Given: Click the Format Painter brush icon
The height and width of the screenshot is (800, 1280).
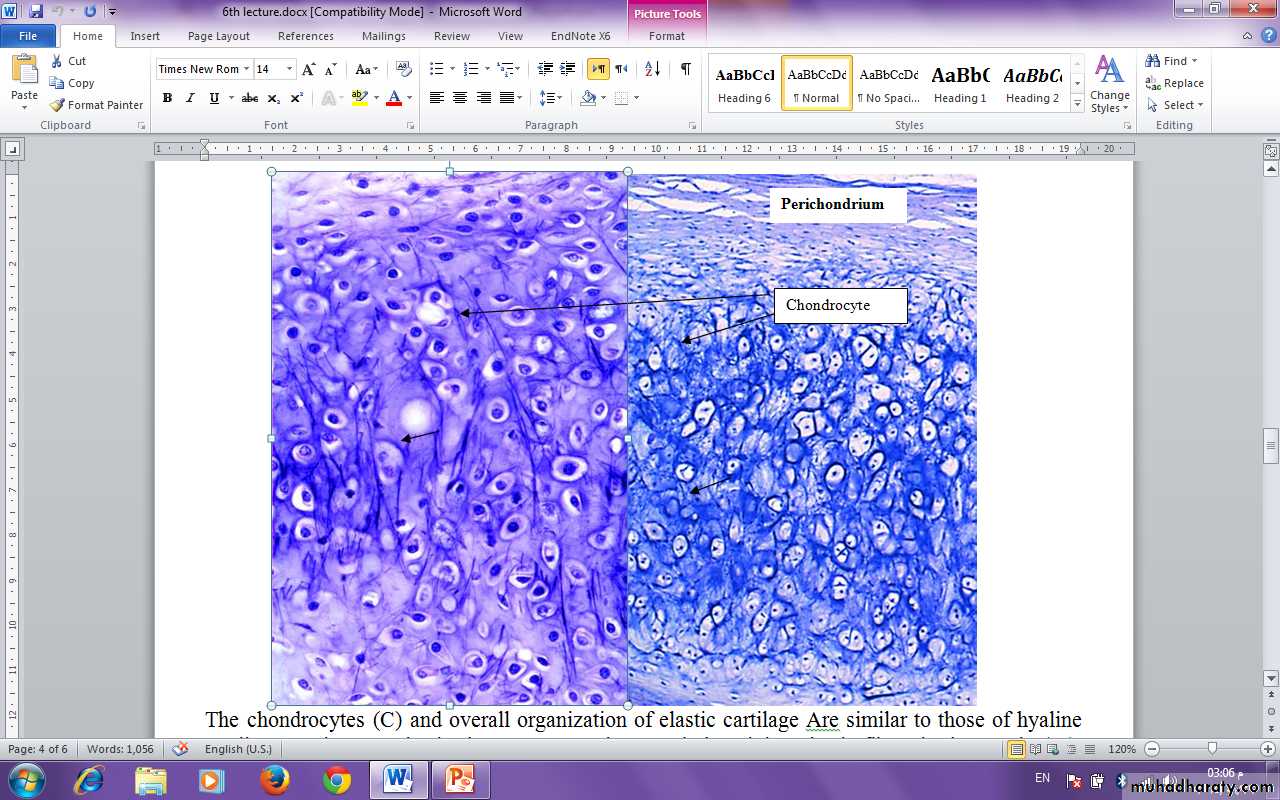Looking at the screenshot, I should [x=58, y=105].
